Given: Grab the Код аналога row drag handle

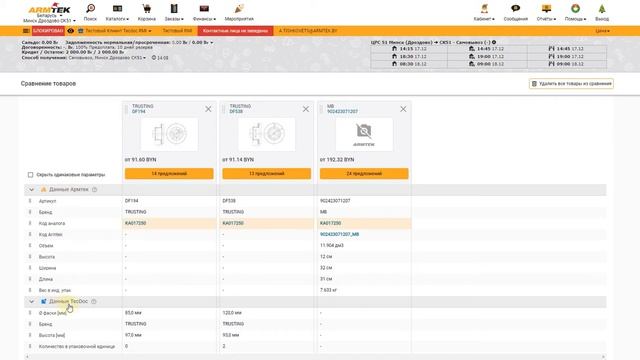Looking at the screenshot, I should (x=30, y=223).
